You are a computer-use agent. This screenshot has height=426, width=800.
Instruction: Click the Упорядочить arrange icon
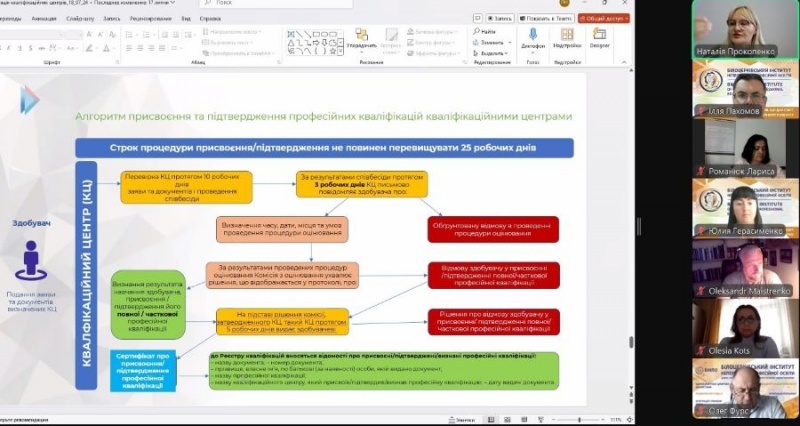click(361, 38)
